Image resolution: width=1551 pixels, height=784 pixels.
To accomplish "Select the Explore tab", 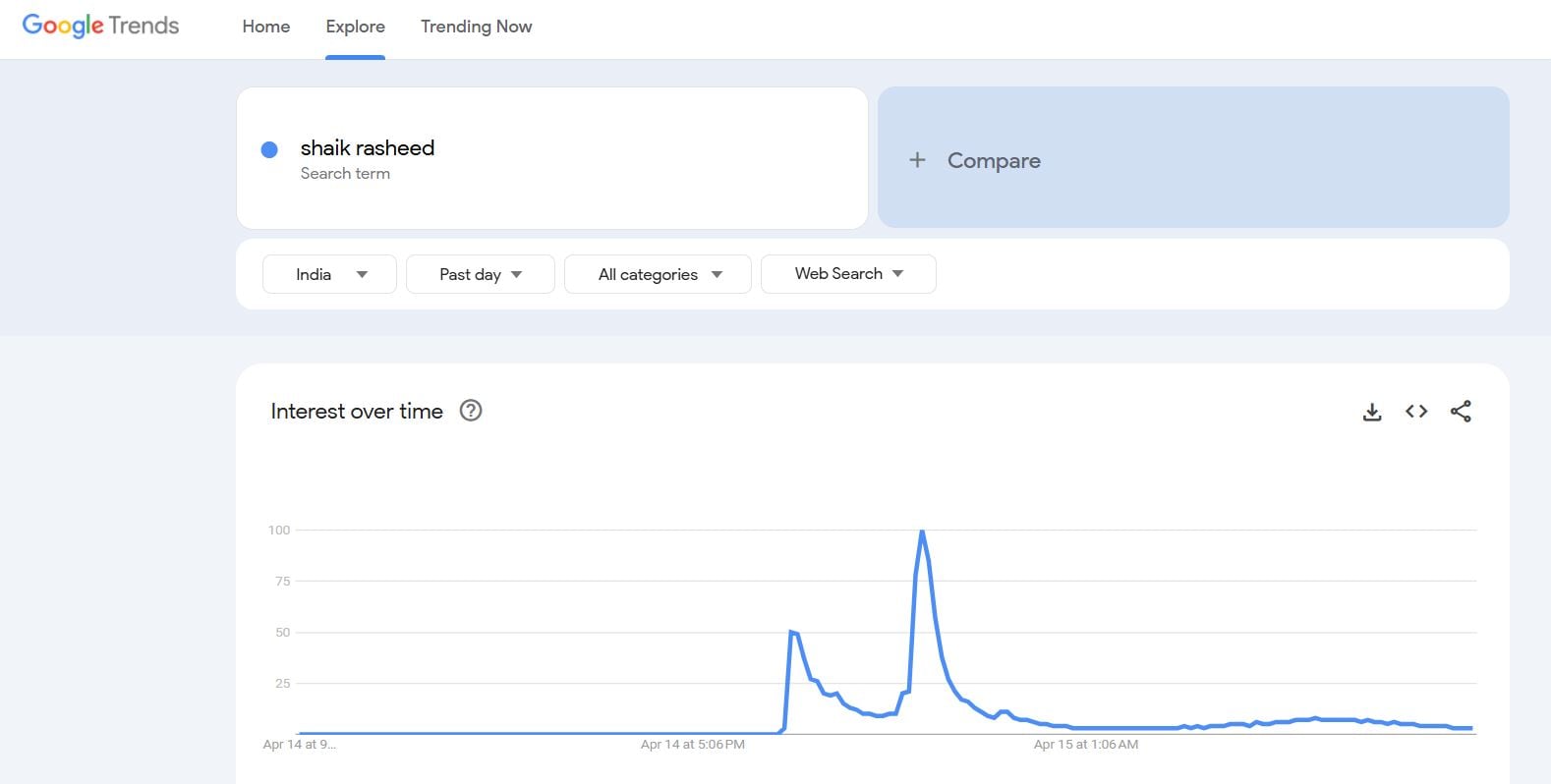I will [x=355, y=27].
